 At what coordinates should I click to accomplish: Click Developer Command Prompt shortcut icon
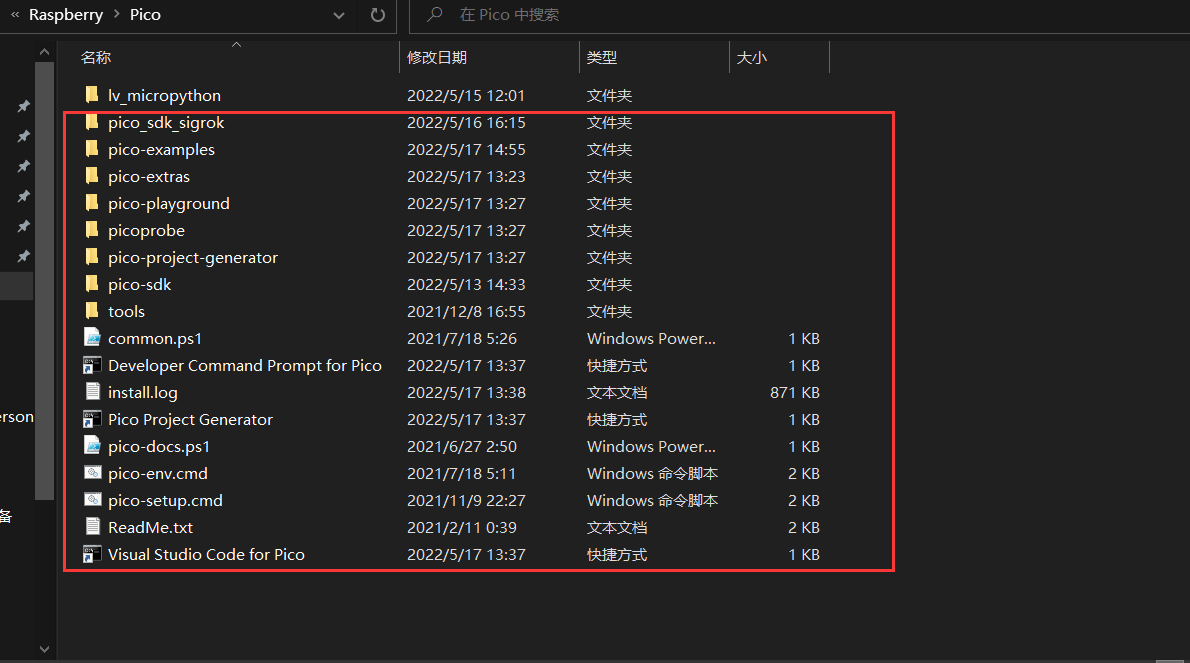92,366
